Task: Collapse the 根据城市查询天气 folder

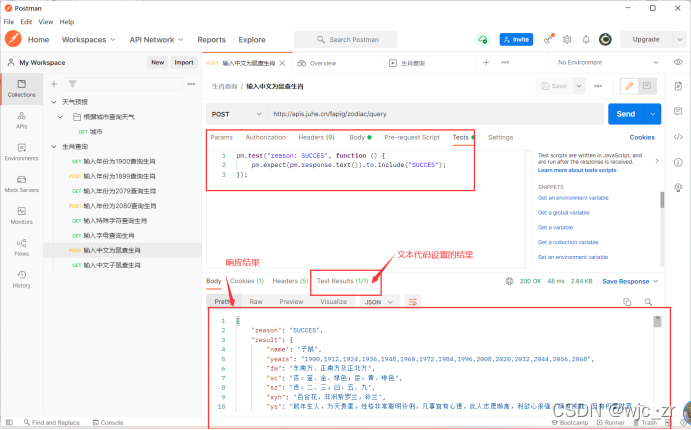Action: [x=60, y=117]
